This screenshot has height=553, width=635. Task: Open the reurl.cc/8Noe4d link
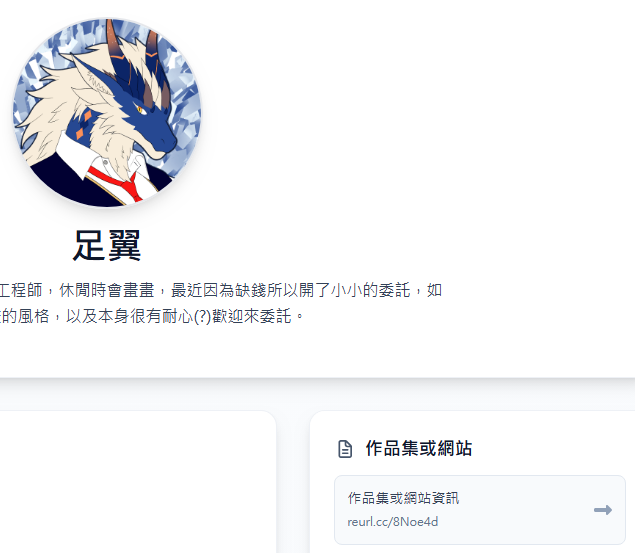pyautogui.click(x=392, y=521)
